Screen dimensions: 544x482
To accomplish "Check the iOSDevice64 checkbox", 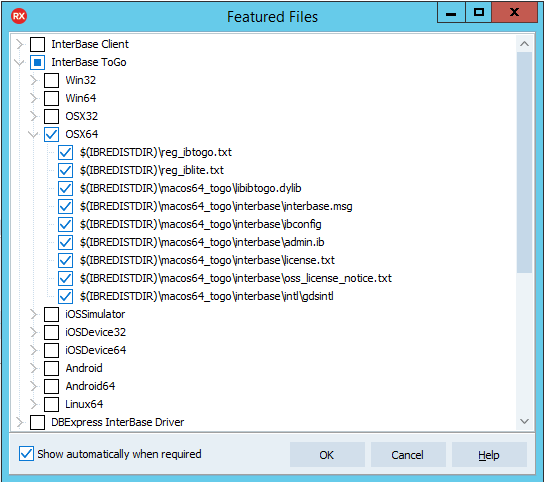I will pos(51,350).
